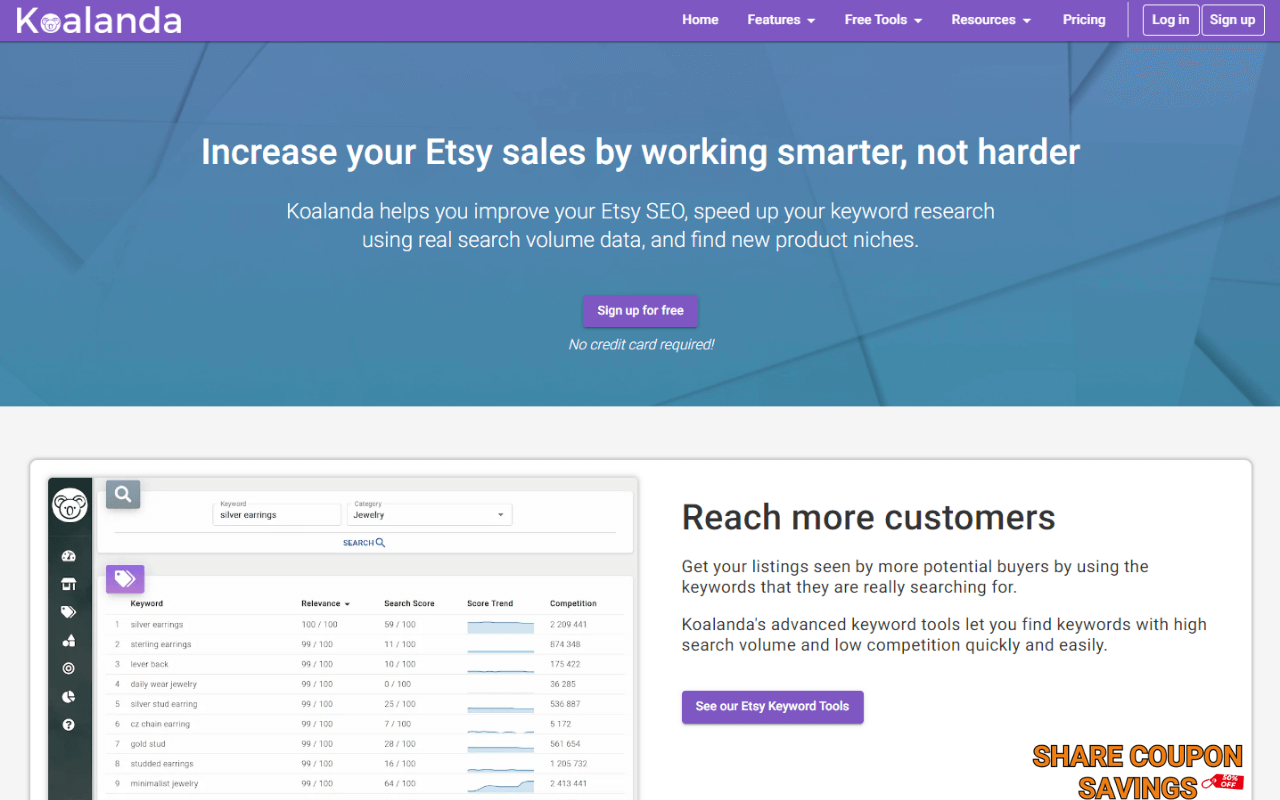Click the Search Score column header
Screen dimensions: 1280x800
tap(409, 604)
